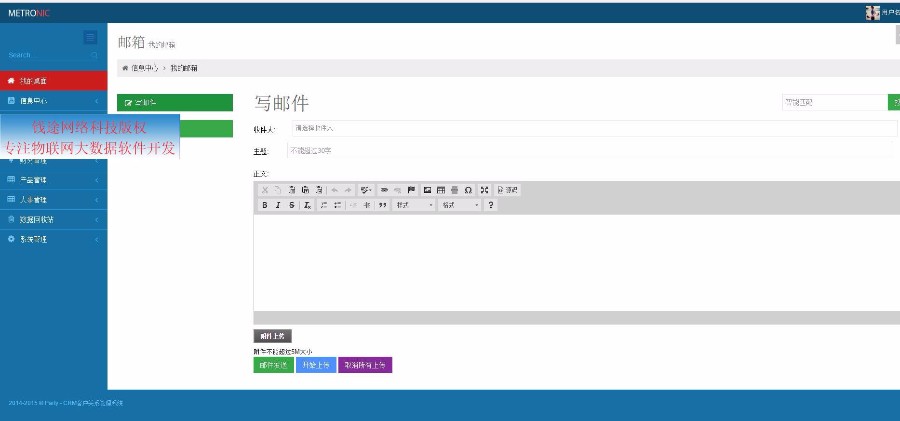Screen dimensions: 900x421
Task: Click the recipient (收件人) input field
Action: [x=594, y=129]
